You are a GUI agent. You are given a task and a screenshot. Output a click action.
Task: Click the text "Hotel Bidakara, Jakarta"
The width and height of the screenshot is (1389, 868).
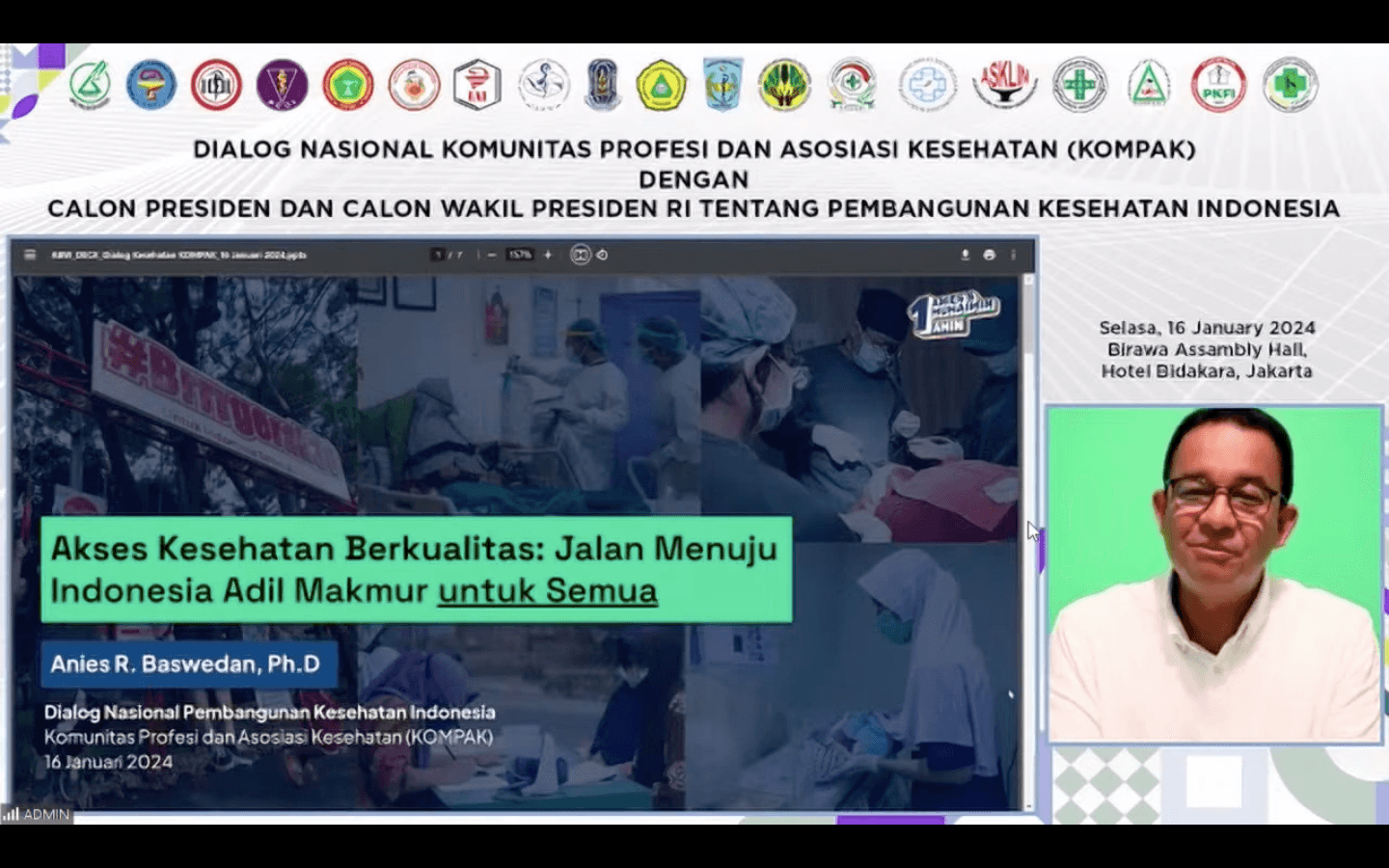[x=1208, y=371]
